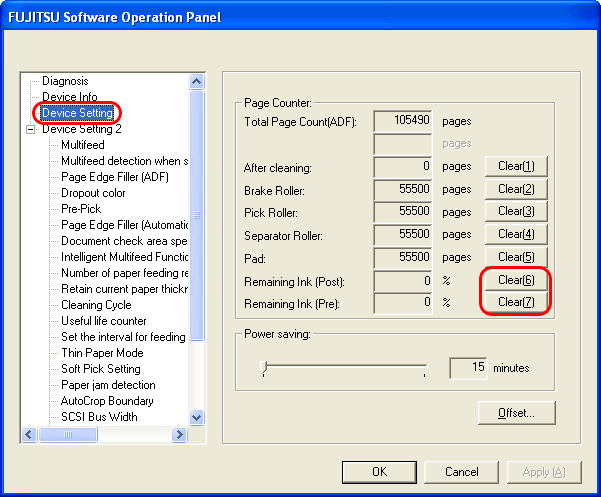601x497 pixels.
Task: Click the Power saving slider handle
Action: coord(264,367)
